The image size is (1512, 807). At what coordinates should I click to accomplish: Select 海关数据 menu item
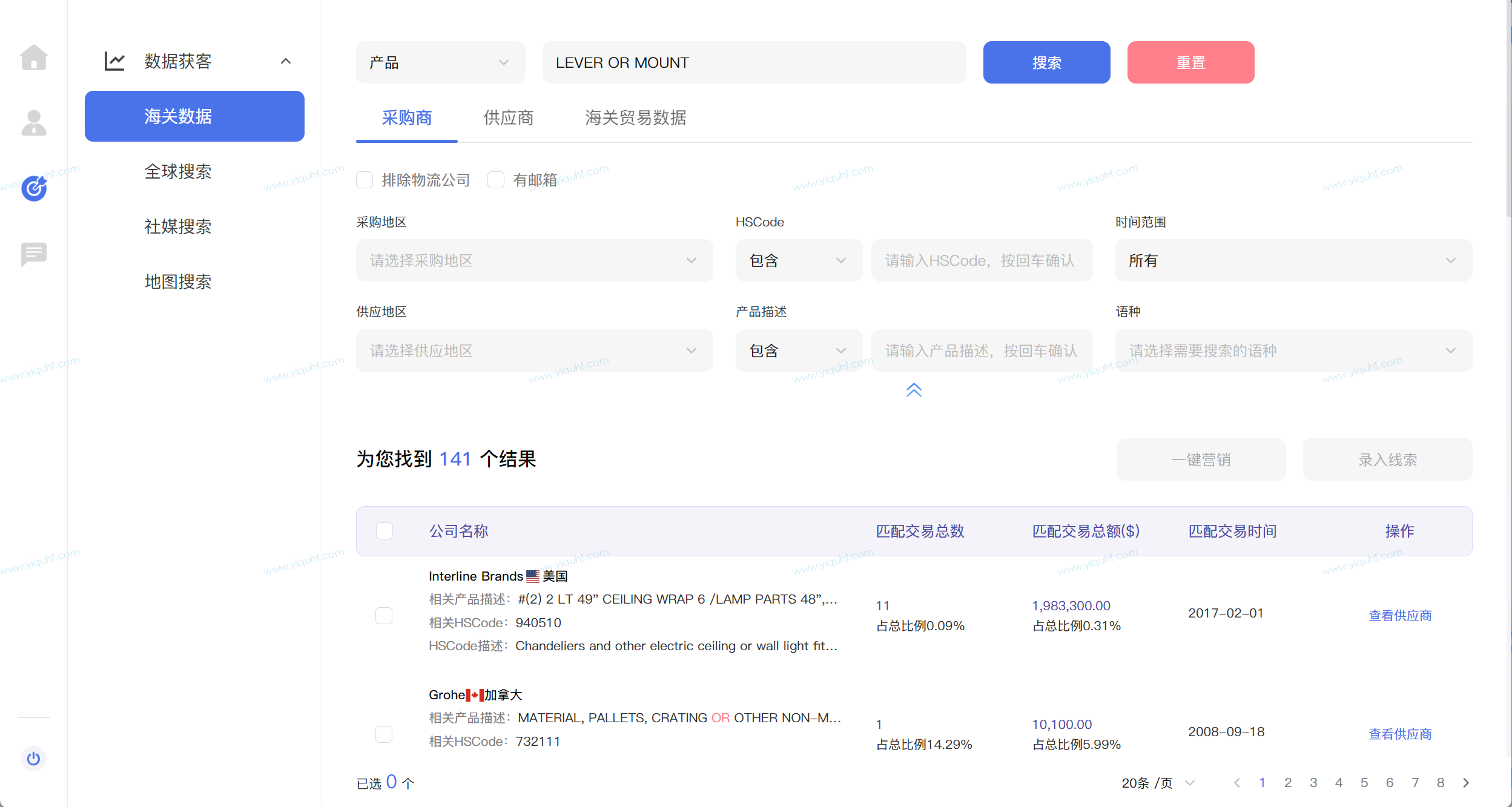coord(194,116)
